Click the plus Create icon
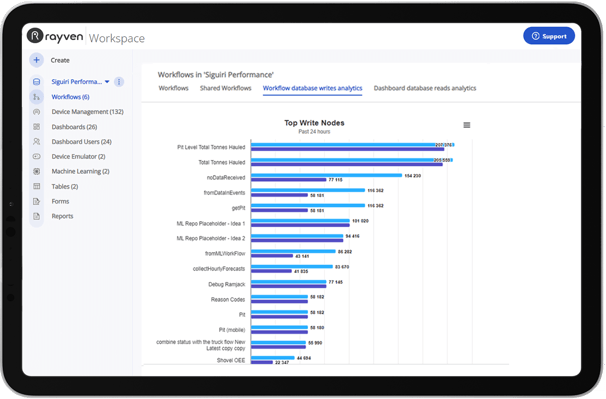 (36, 60)
